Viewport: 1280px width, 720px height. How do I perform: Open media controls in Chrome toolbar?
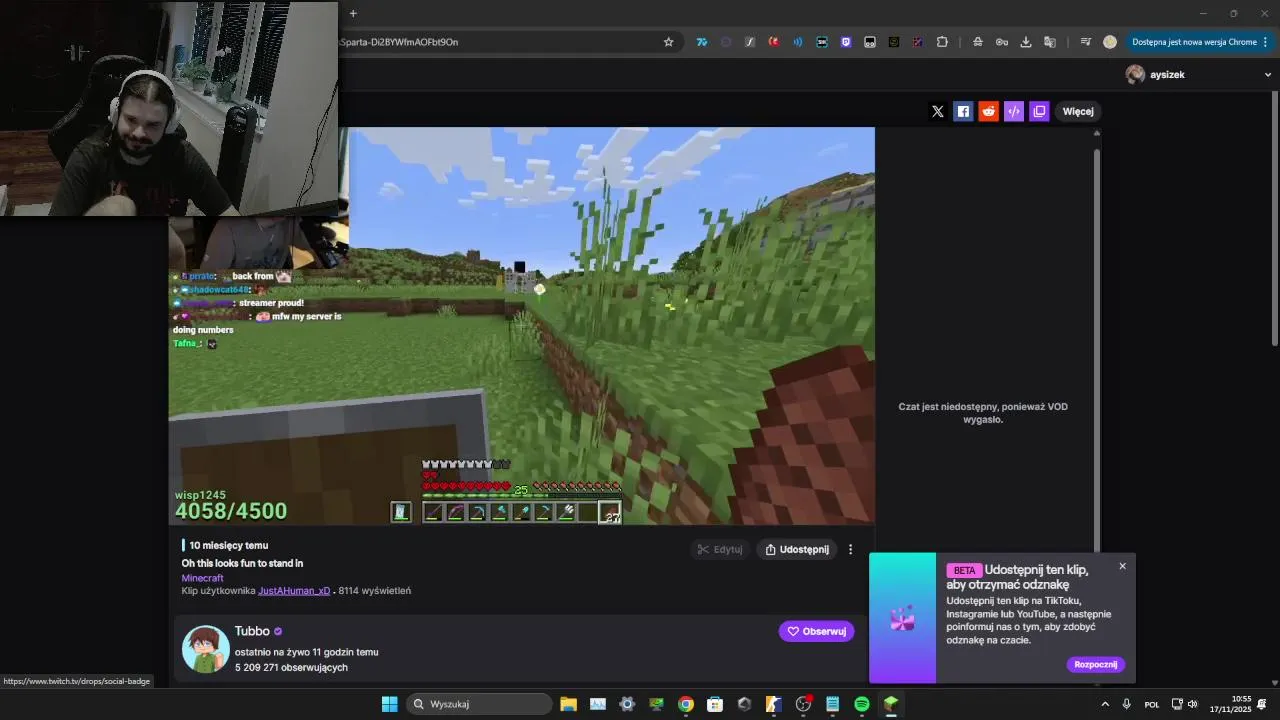[x=1086, y=42]
